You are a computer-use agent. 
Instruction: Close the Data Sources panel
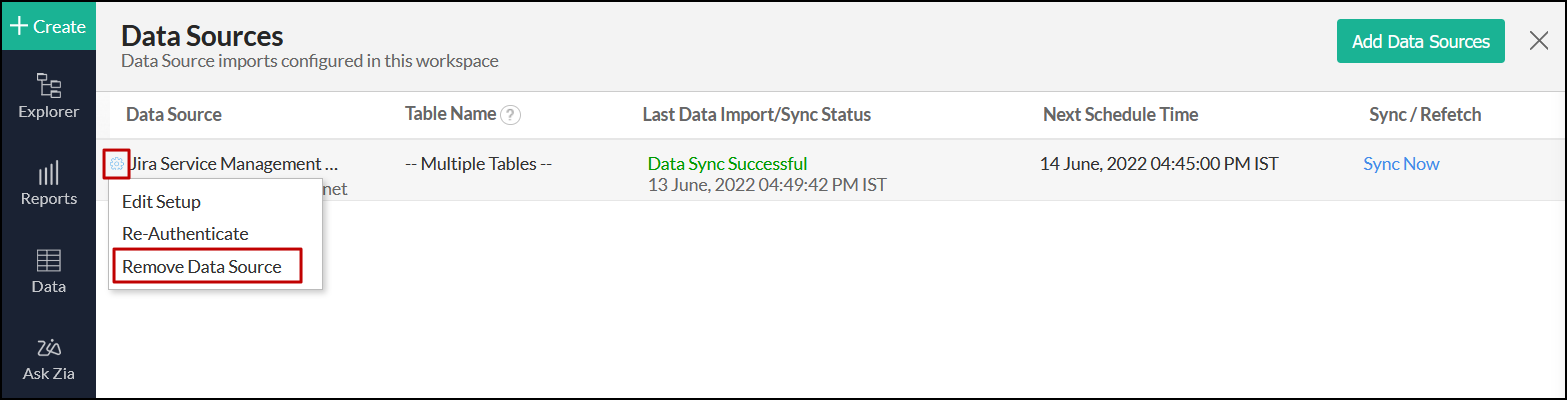1539,41
